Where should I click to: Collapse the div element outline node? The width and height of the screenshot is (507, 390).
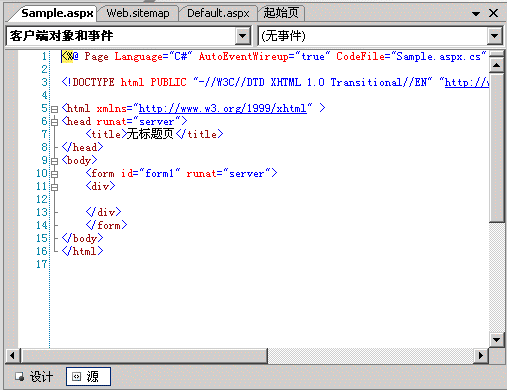55,187
